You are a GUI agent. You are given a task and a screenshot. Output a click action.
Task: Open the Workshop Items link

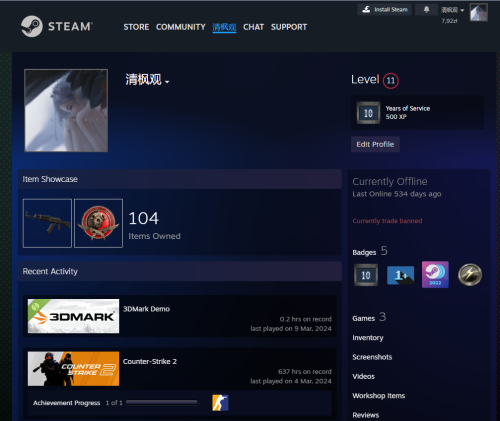pyautogui.click(x=379, y=396)
